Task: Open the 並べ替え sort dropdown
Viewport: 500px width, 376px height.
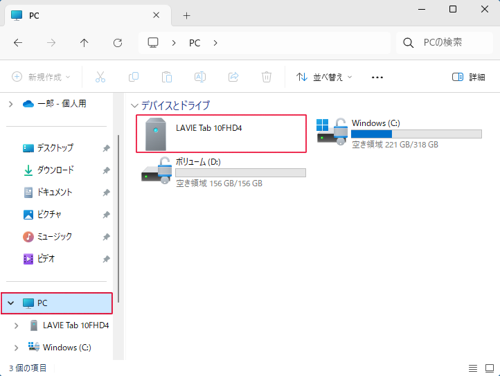Action: pos(324,77)
